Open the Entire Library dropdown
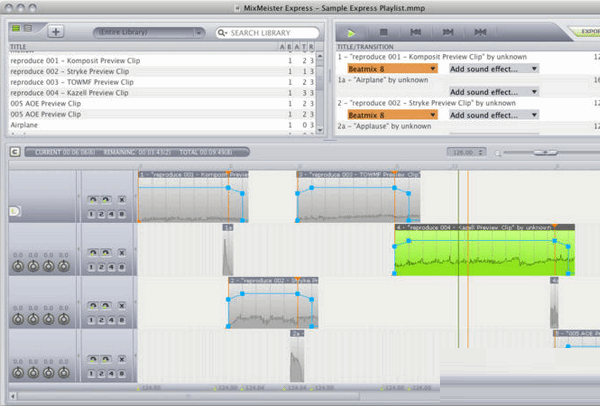Screen dimensions: 600x406 pos(148,33)
